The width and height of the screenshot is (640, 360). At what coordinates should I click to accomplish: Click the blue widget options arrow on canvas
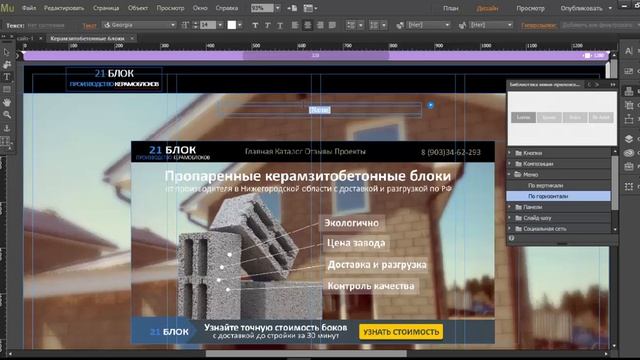(x=431, y=105)
